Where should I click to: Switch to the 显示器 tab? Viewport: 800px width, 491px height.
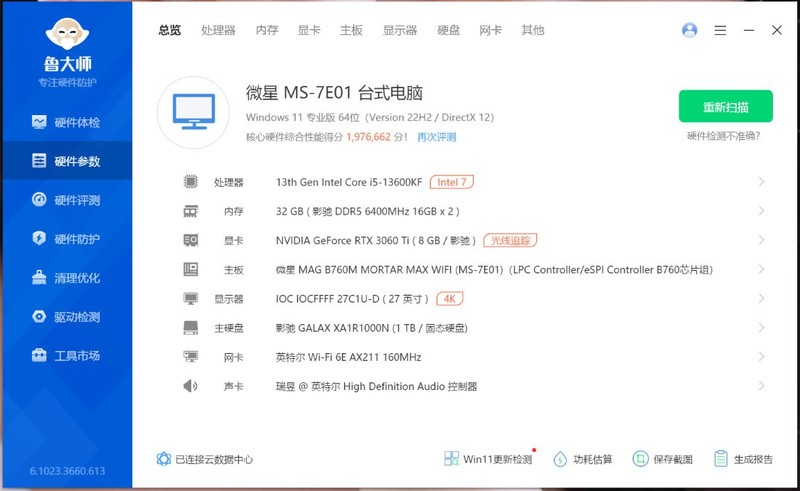(400, 30)
